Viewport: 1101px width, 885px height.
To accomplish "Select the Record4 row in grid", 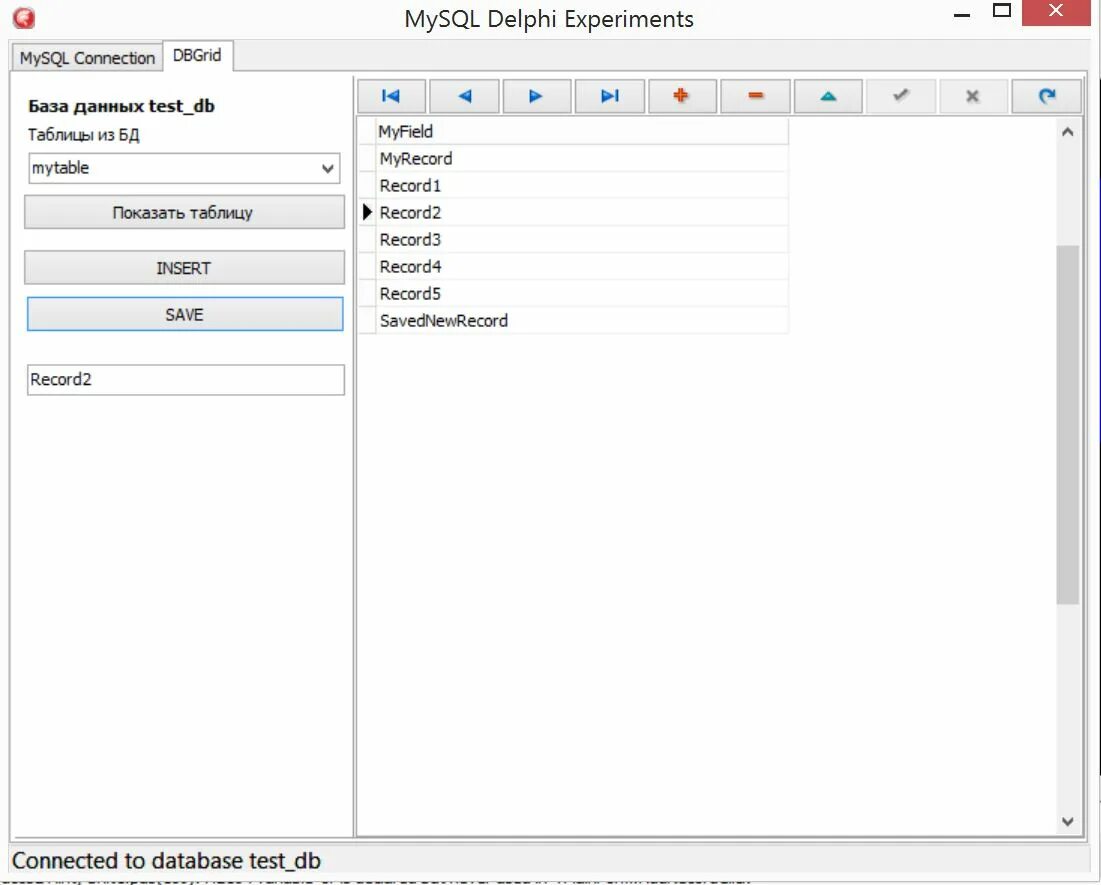I will (x=581, y=266).
